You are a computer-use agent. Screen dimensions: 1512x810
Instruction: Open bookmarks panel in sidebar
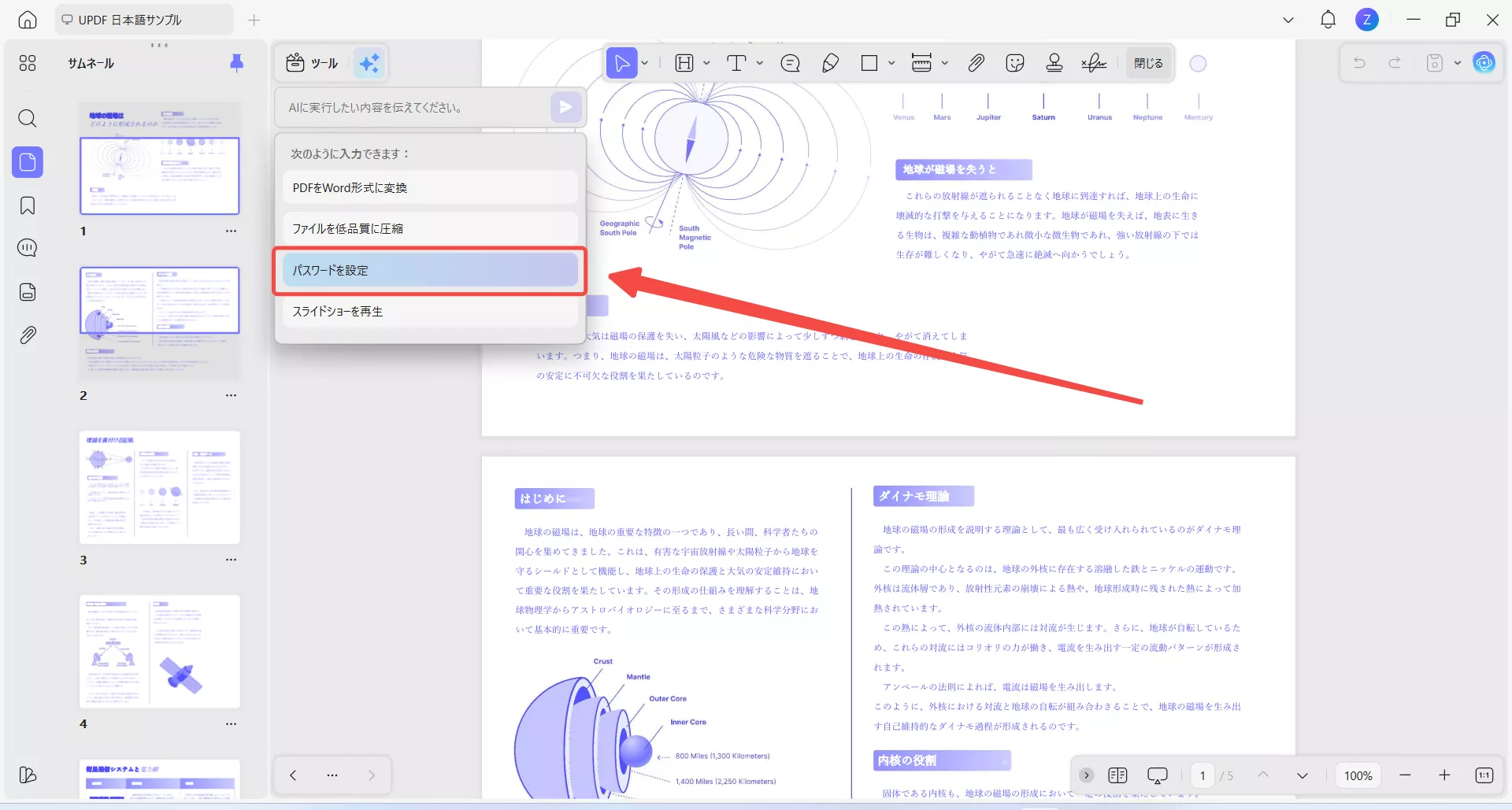(x=27, y=205)
